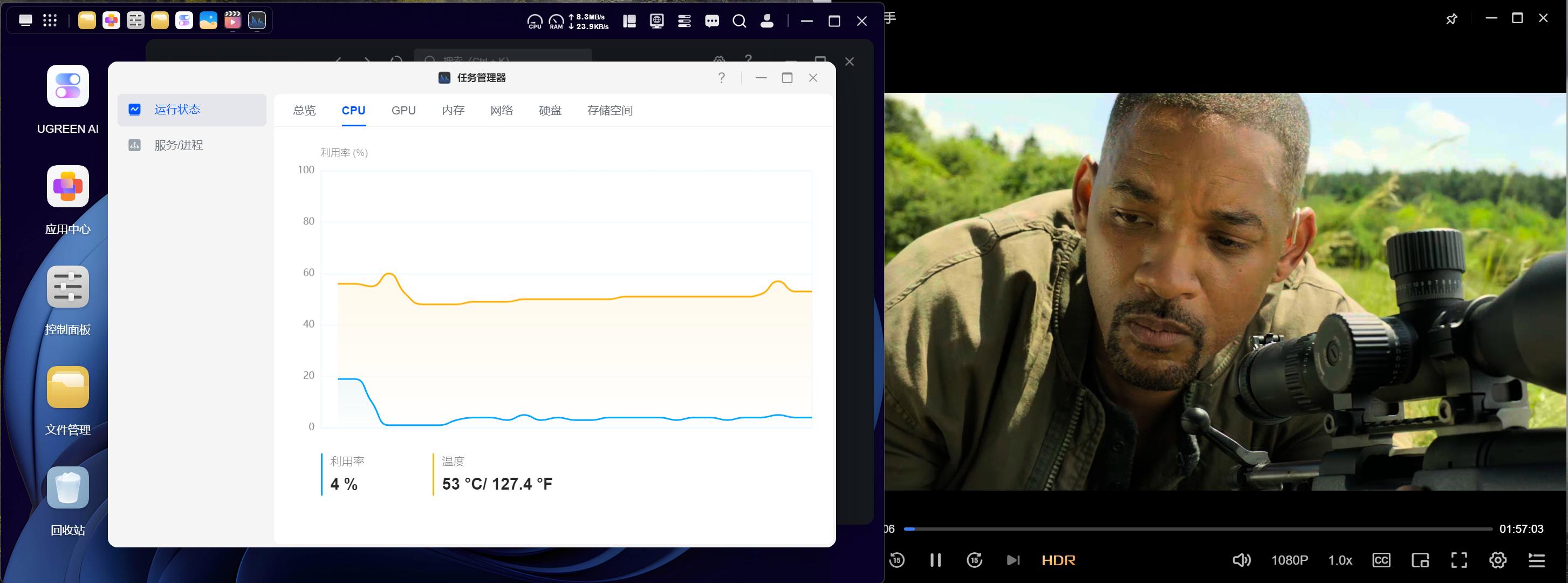Image resolution: width=1568 pixels, height=583 pixels.
Task: Pin the video player window on top
Action: coord(1451,19)
